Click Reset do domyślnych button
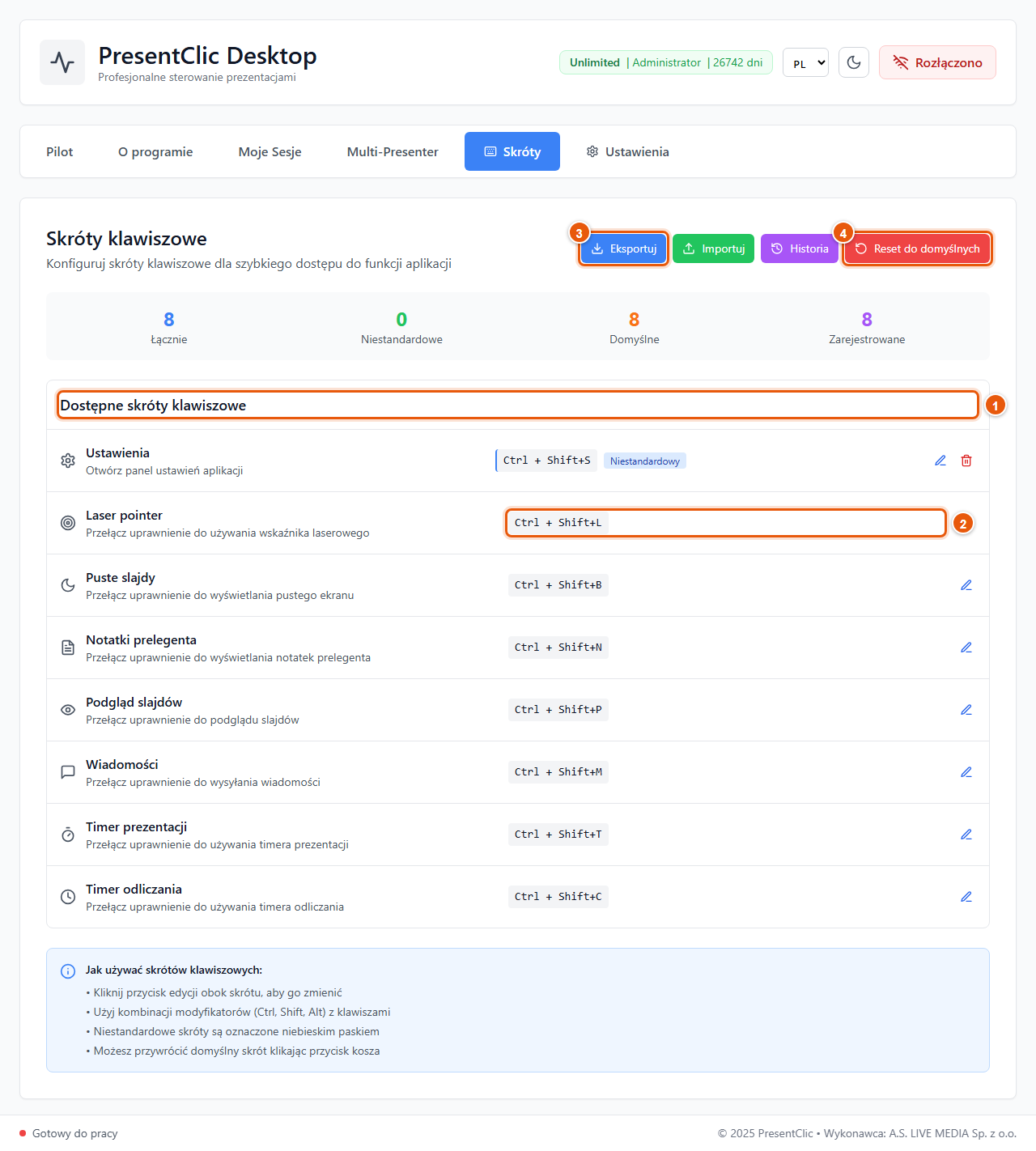 (917, 248)
